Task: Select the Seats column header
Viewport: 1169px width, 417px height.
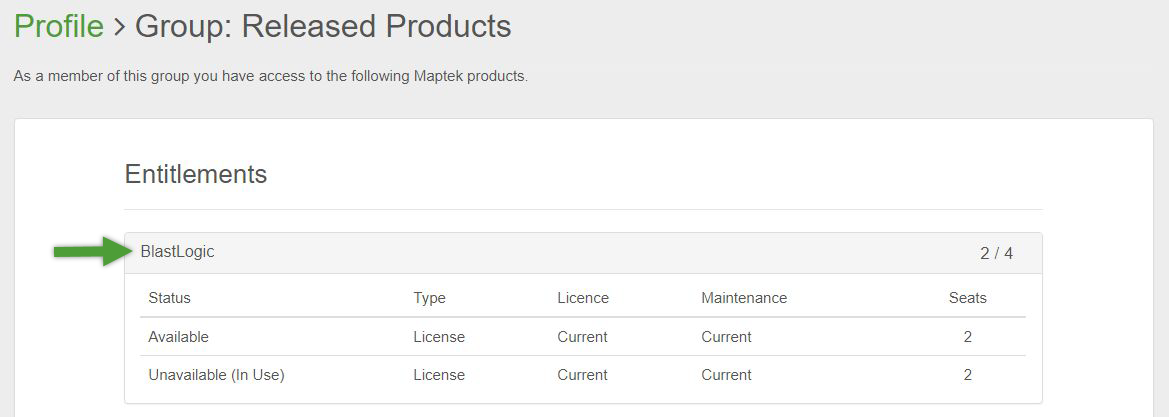Action: click(x=967, y=298)
